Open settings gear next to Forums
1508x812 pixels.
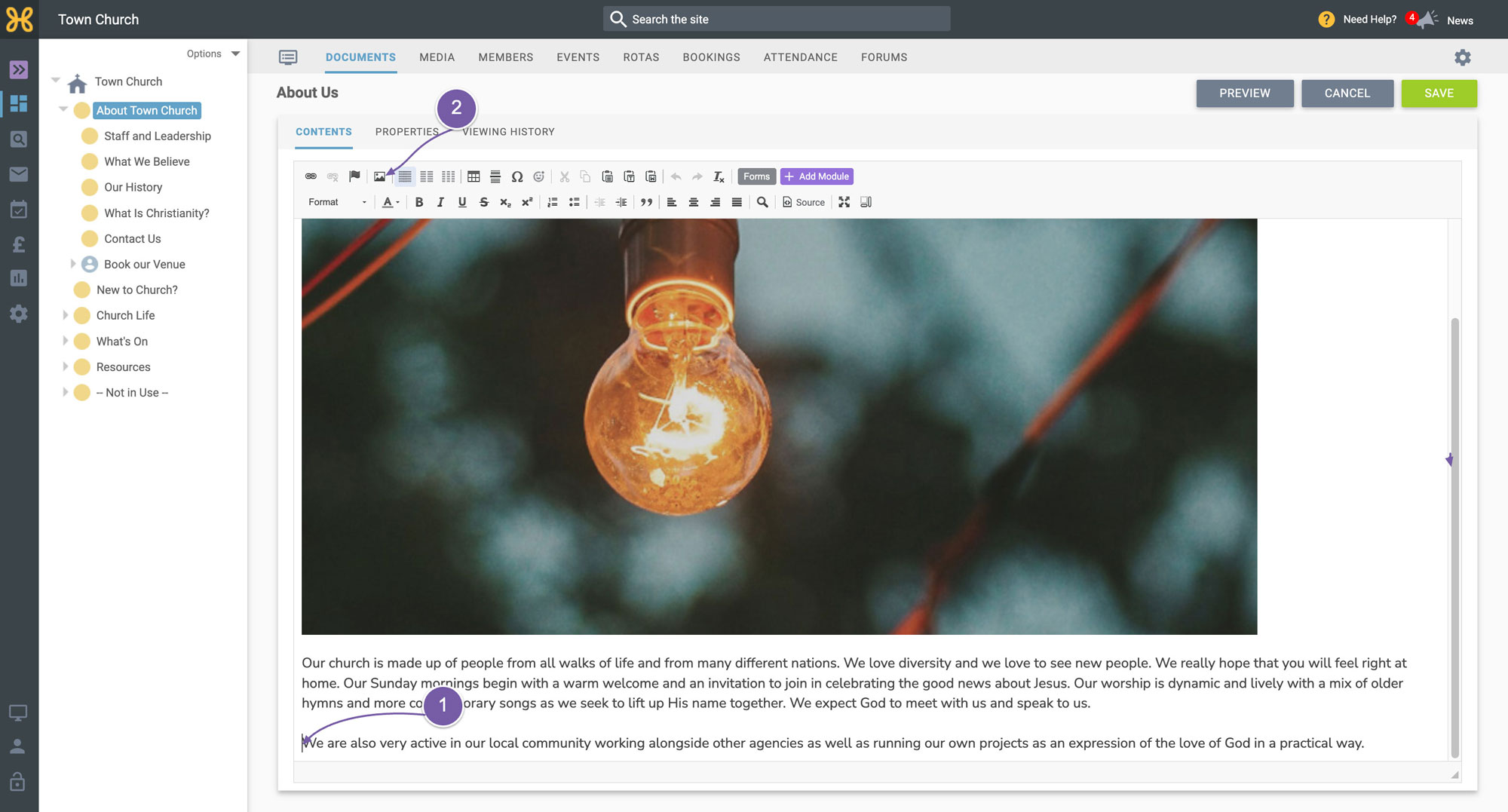tap(1463, 57)
